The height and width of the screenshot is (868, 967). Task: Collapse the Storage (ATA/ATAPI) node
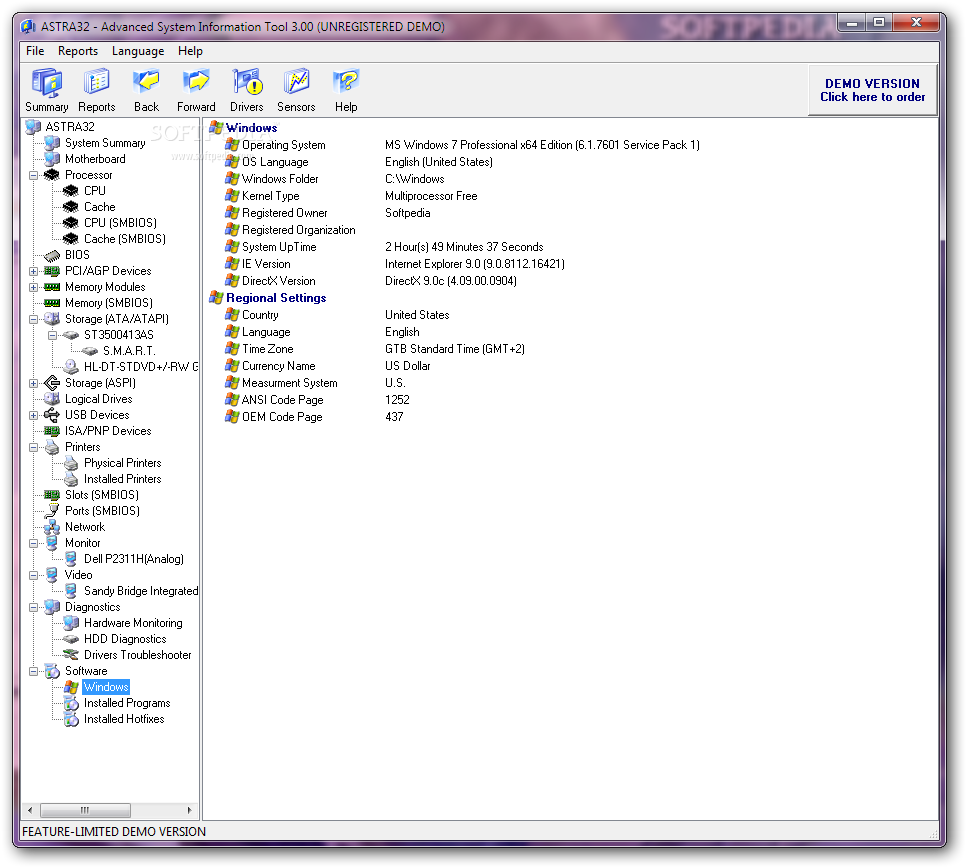[33, 320]
